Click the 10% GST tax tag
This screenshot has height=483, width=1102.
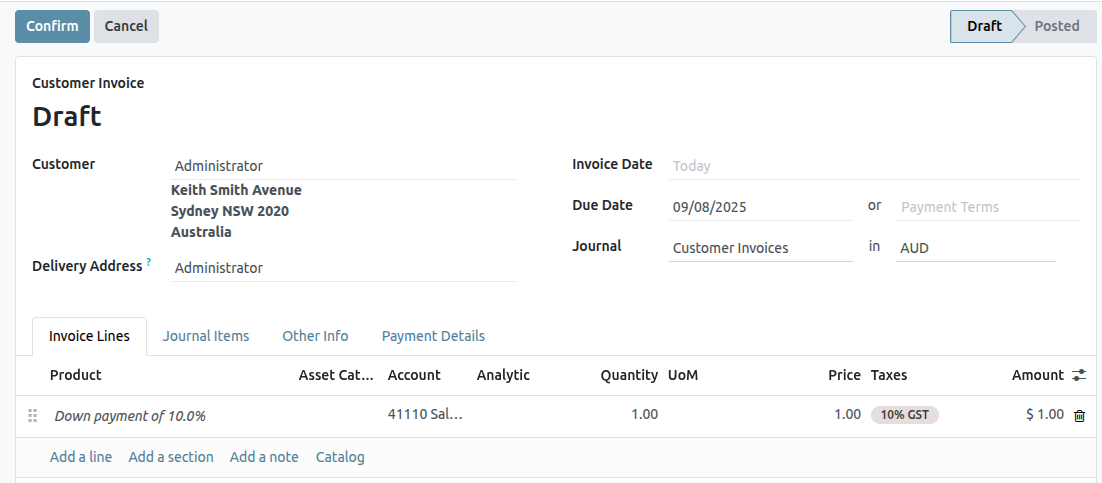[904, 415]
